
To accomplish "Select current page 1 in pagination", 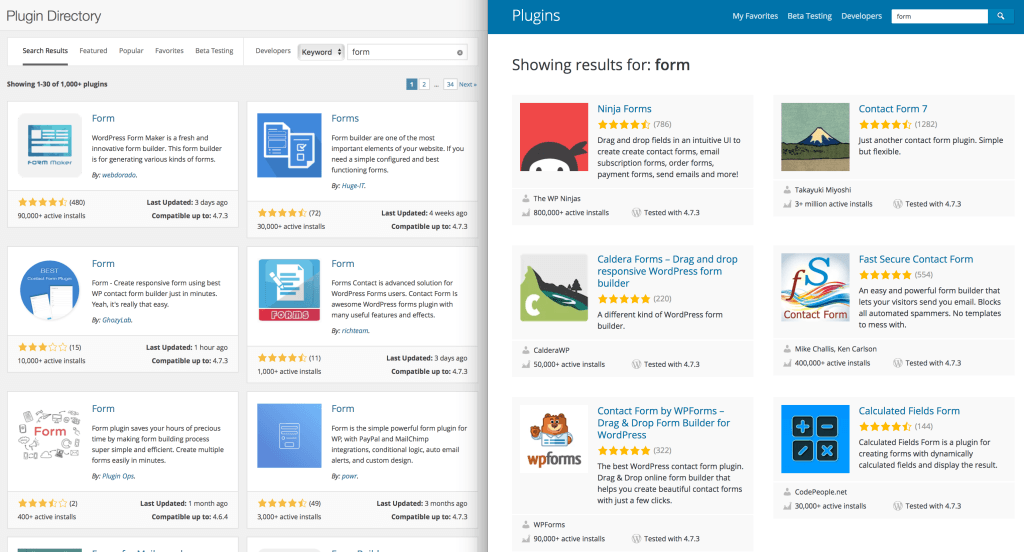I will 411,84.
